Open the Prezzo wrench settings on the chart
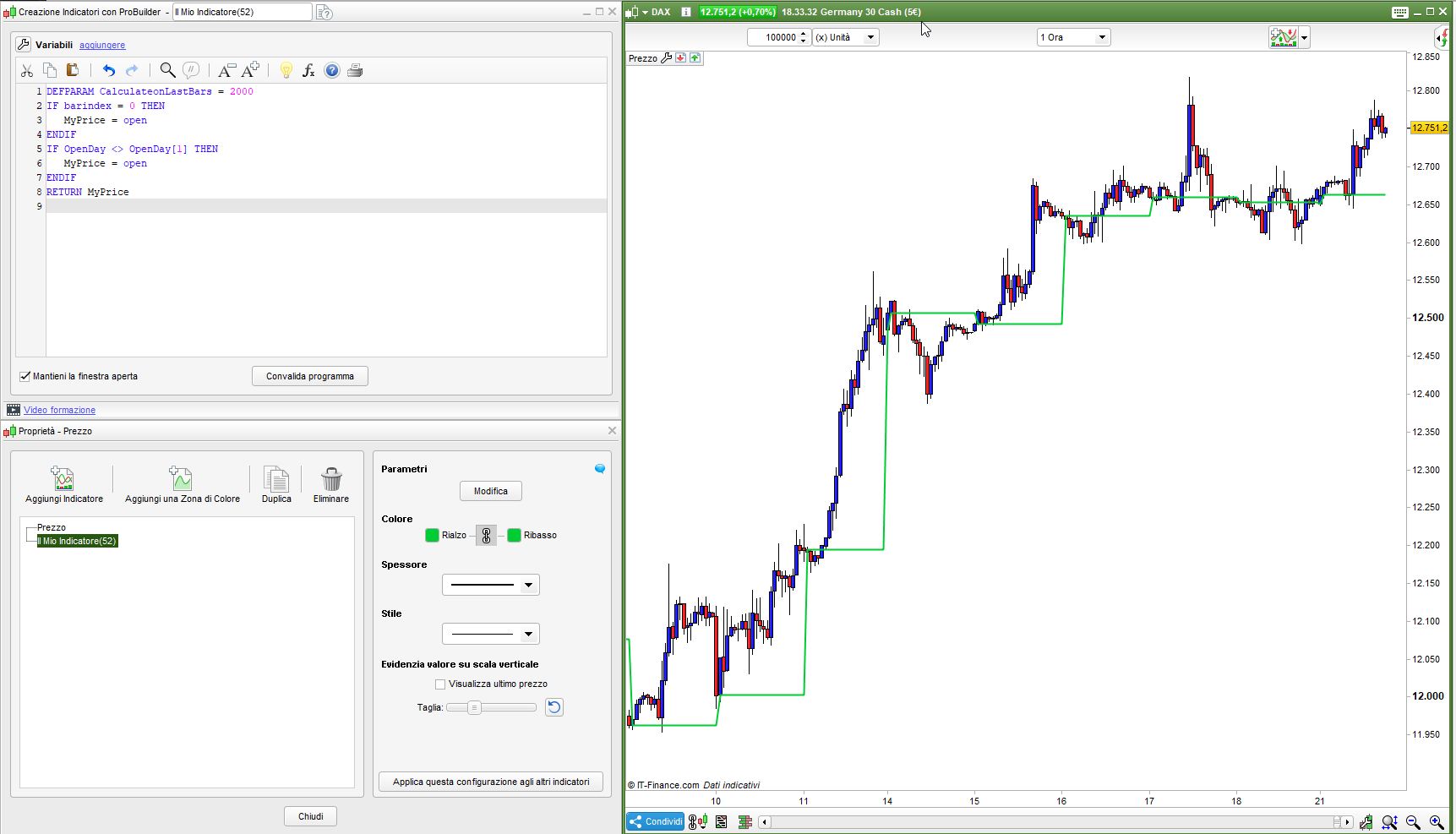The image size is (1456, 834). [x=666, y=58]
